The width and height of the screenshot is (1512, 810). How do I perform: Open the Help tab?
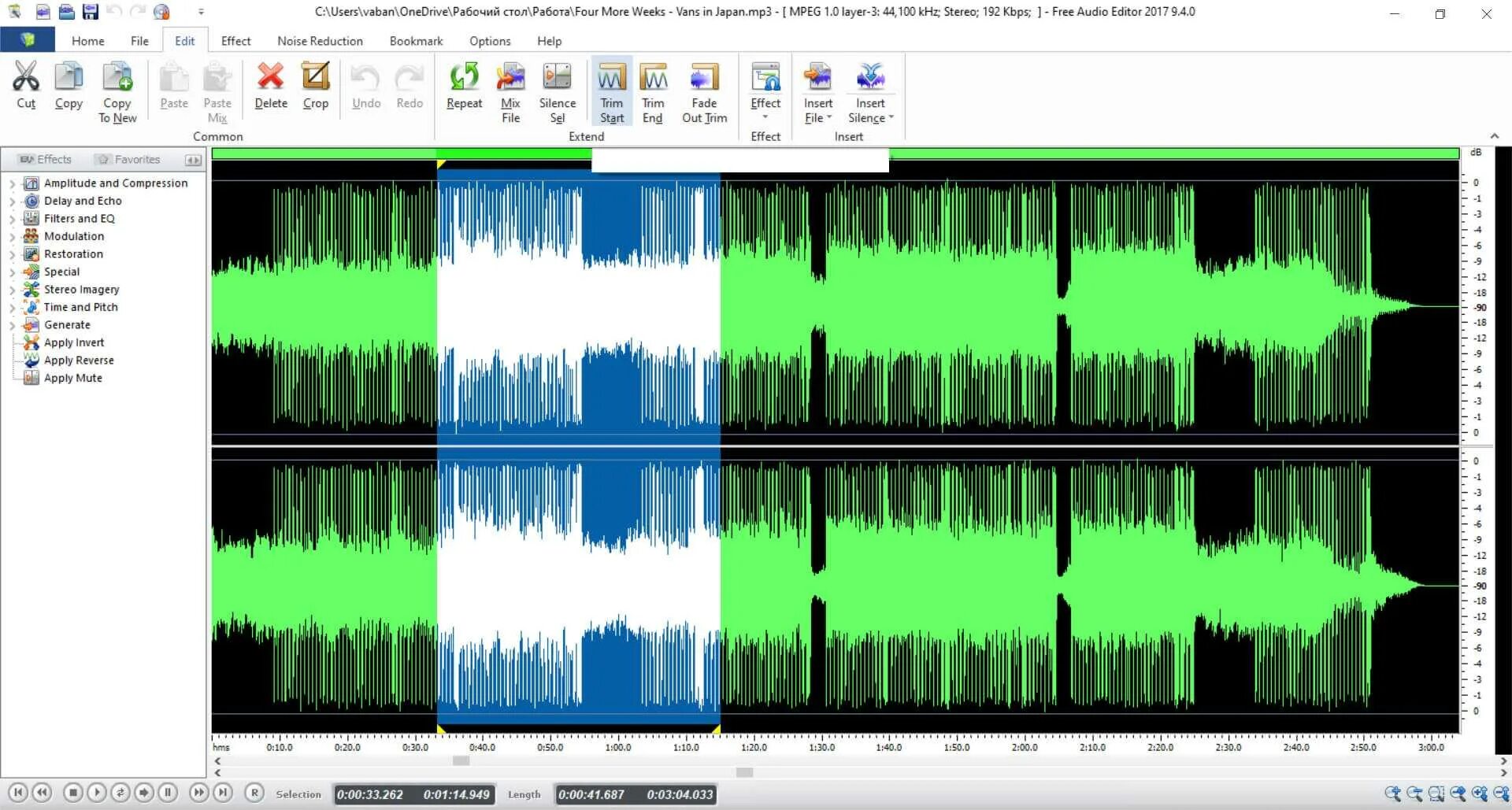tap(549, 41)
